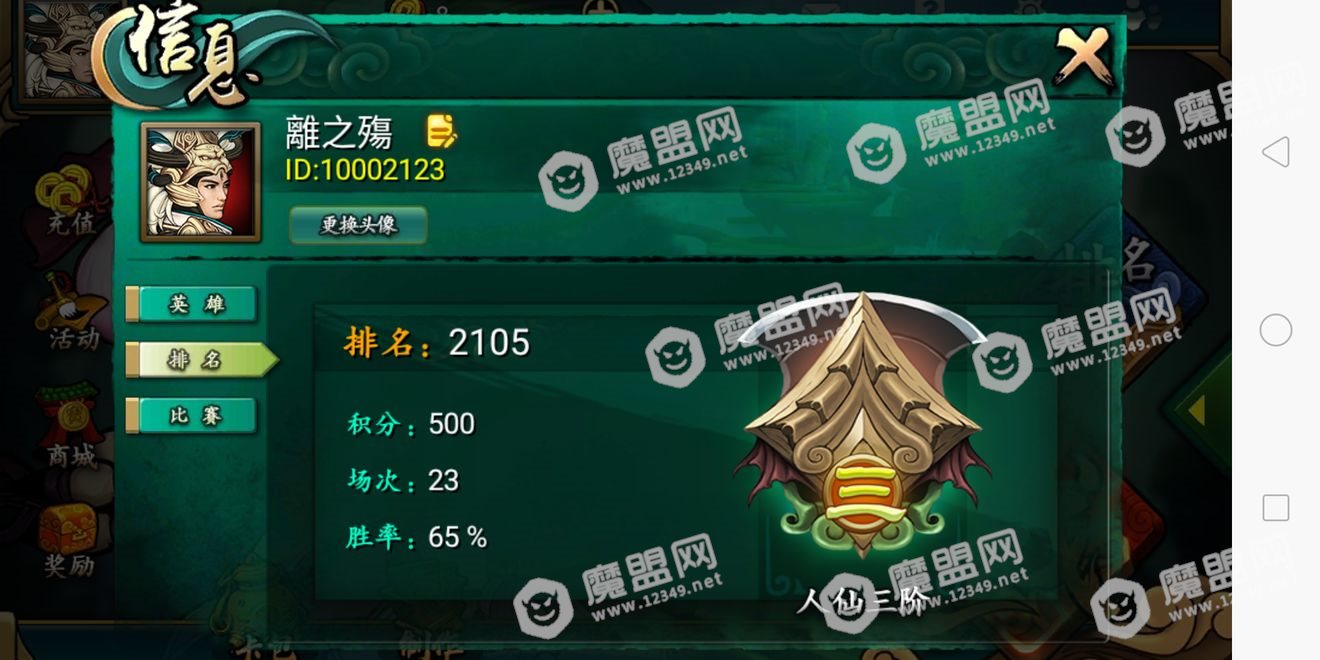Tap the player avatar portrait

201,182
